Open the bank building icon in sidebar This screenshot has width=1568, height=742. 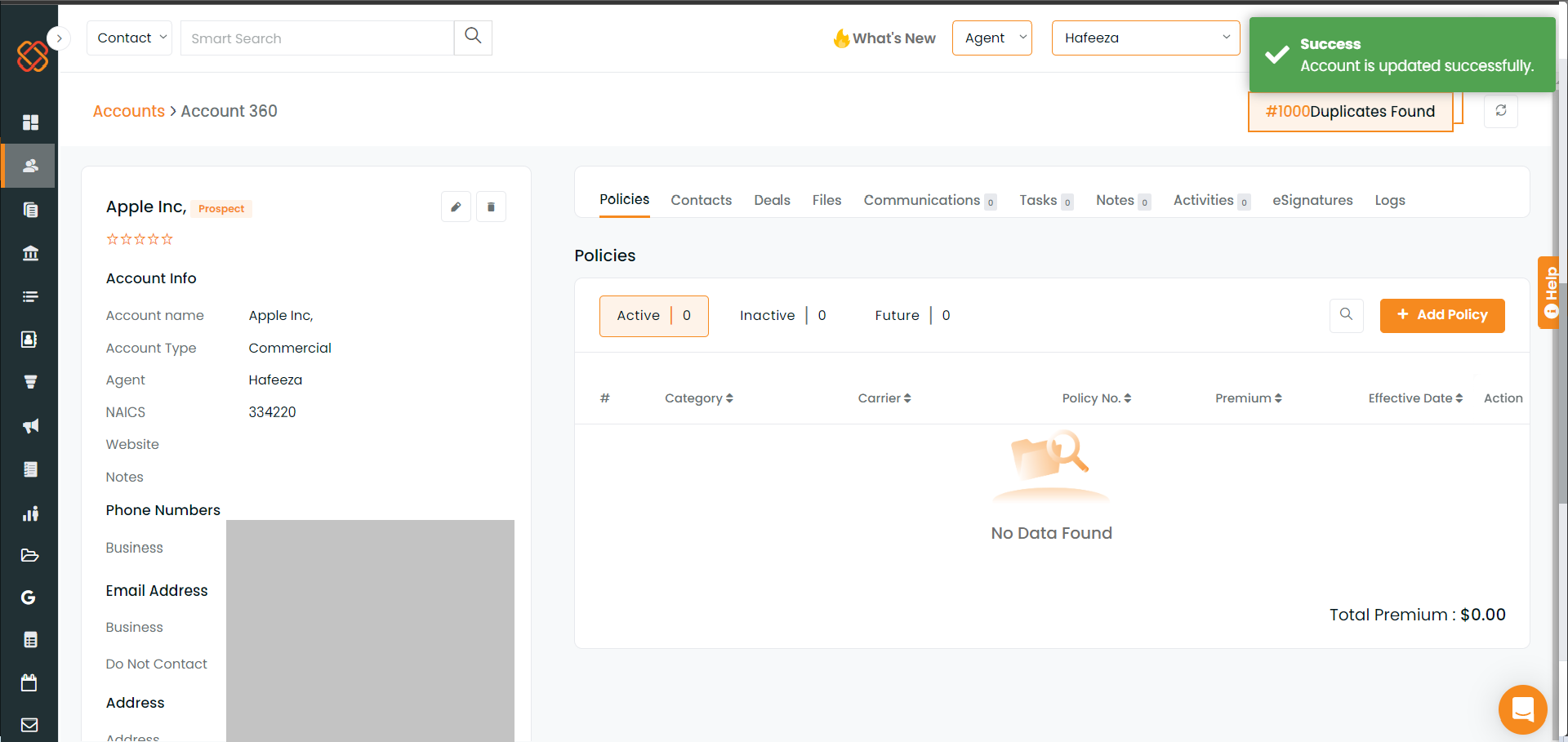point(30,253)
